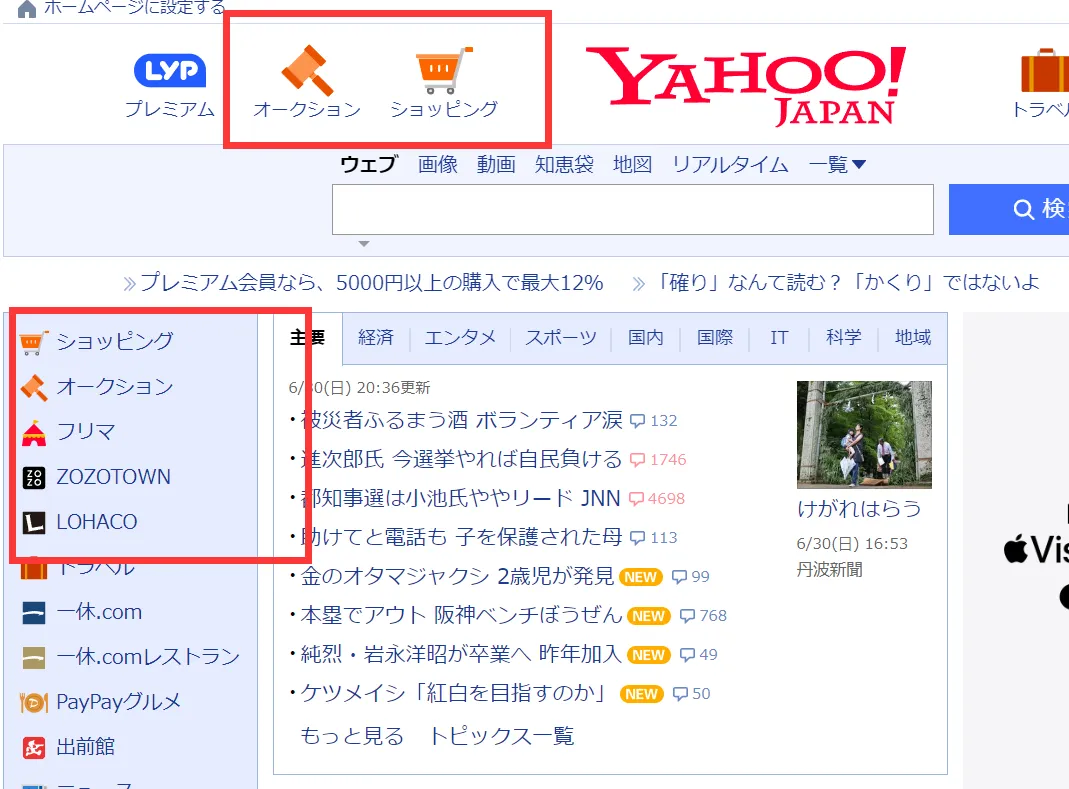
Task: Click the sidebar オークション gavel icon
Action: pyautogui.click(x=33, y=387)
